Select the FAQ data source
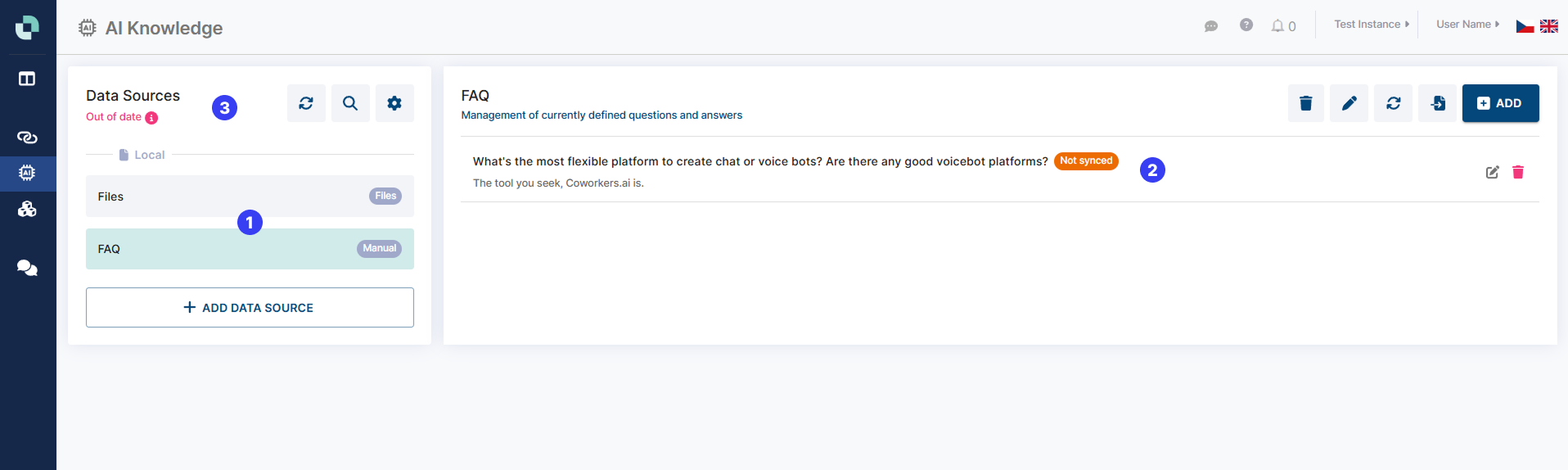 coord(250,249)
